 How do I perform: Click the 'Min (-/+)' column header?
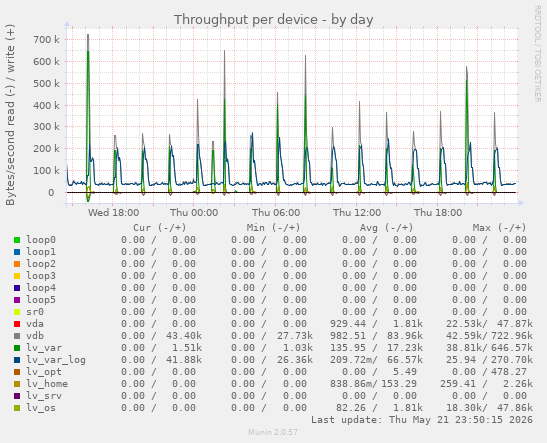point(273,228)
